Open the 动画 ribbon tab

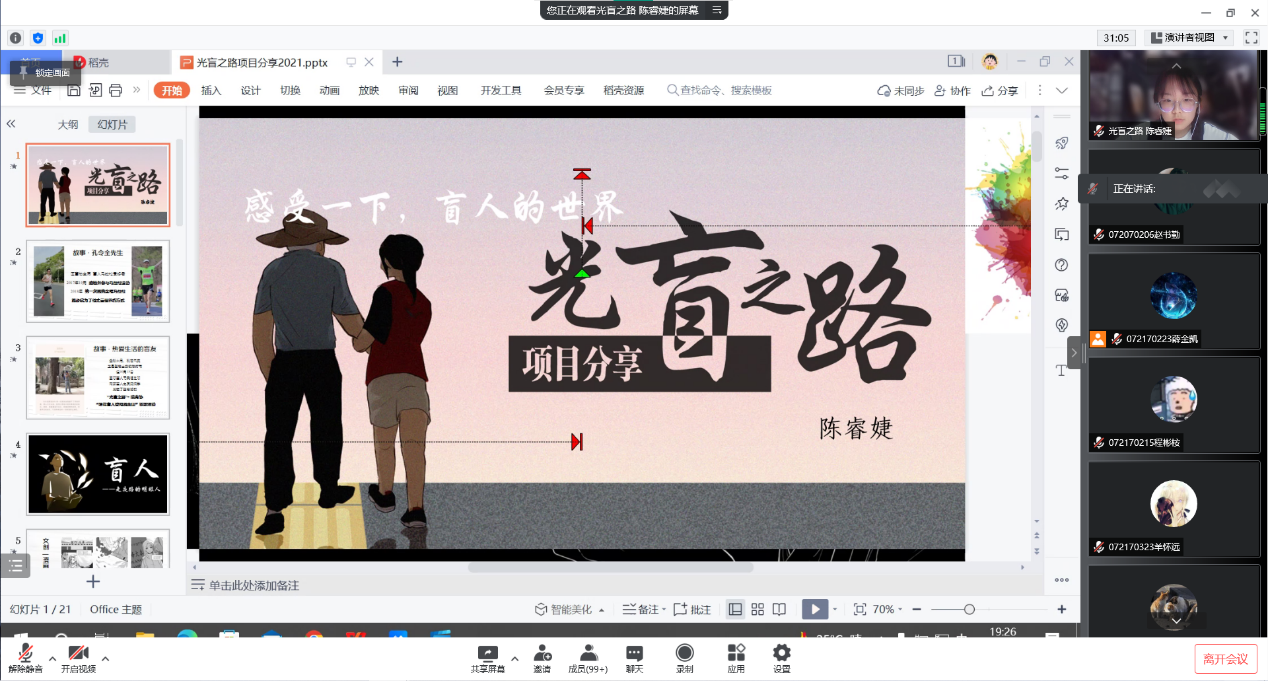(x=329, y=90)
